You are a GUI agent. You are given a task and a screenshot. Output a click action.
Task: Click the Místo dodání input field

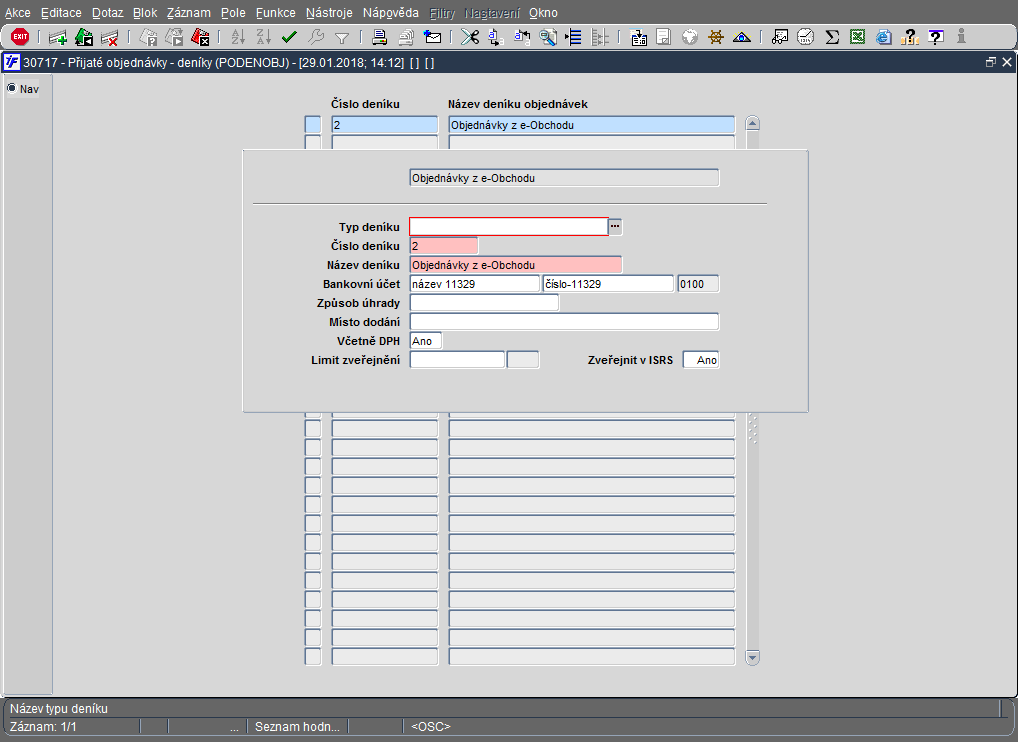[564, 322]
